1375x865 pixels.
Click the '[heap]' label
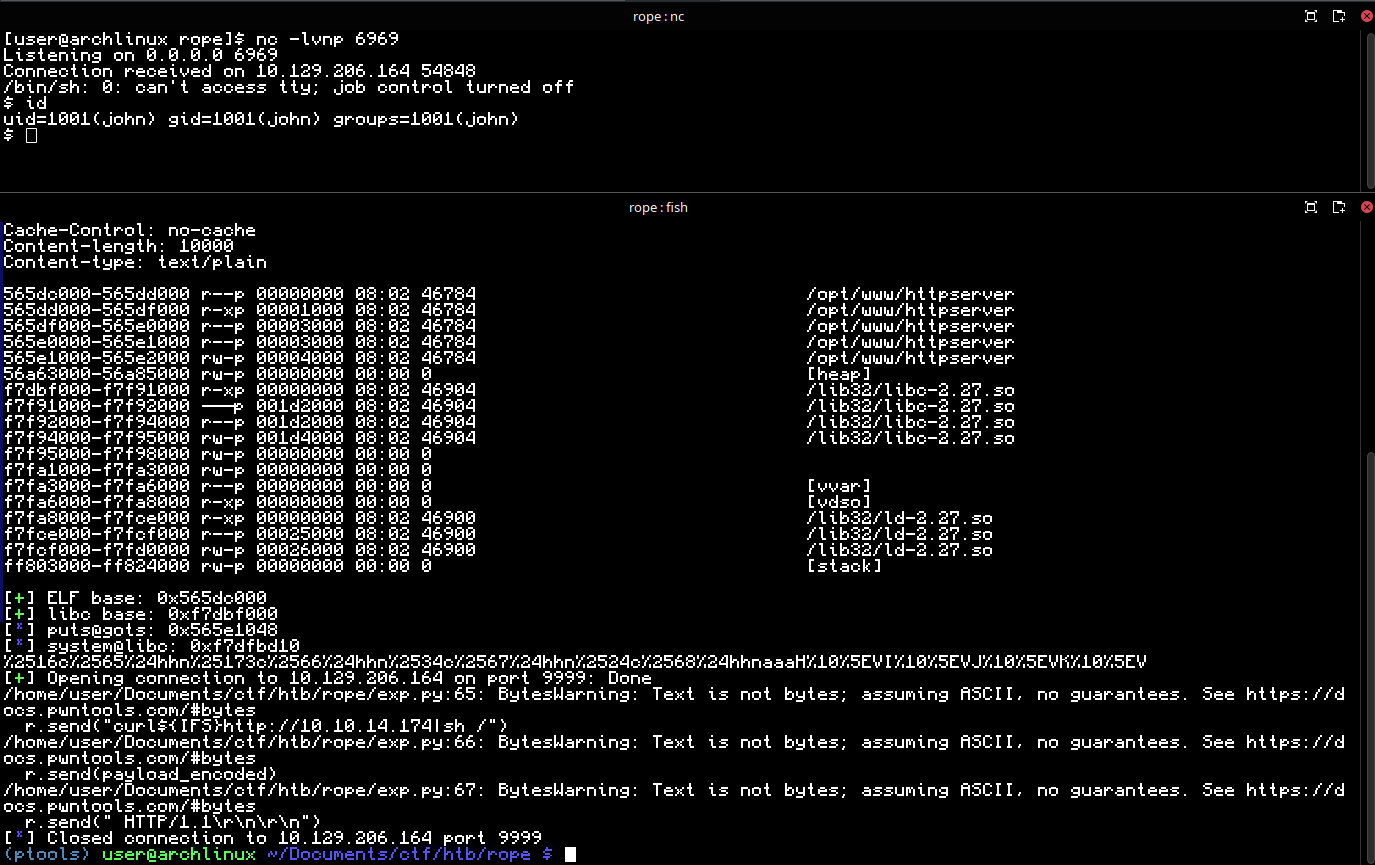pos(838,374)
